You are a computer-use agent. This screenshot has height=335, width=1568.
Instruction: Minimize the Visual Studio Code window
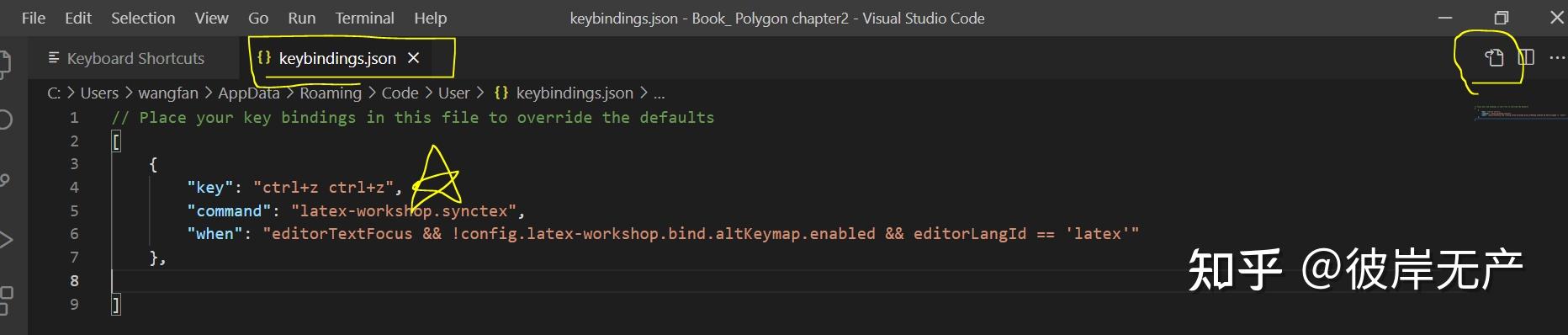[x=1445, y=18]
